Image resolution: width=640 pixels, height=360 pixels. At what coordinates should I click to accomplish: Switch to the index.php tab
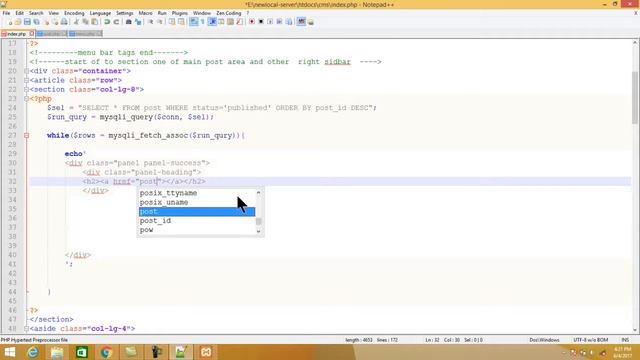16,34
